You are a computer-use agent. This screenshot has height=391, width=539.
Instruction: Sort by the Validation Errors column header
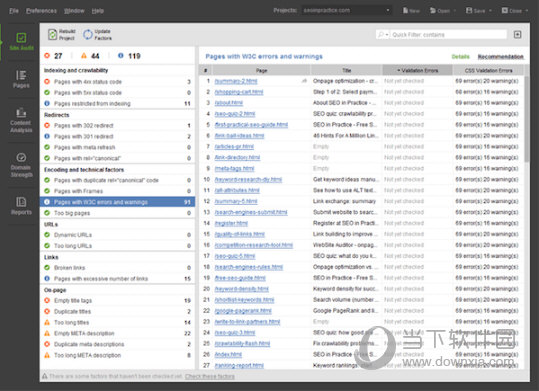tap(417, 70)
